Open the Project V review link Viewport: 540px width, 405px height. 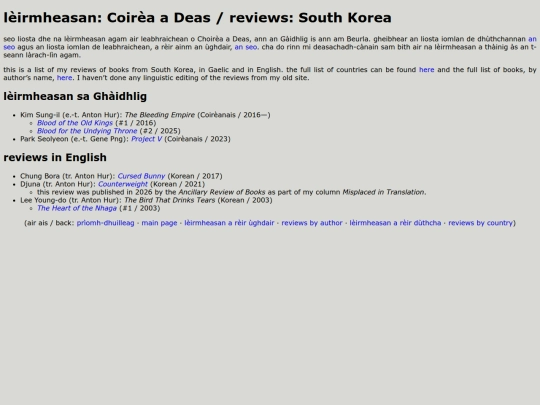click(x=146, y=139)
